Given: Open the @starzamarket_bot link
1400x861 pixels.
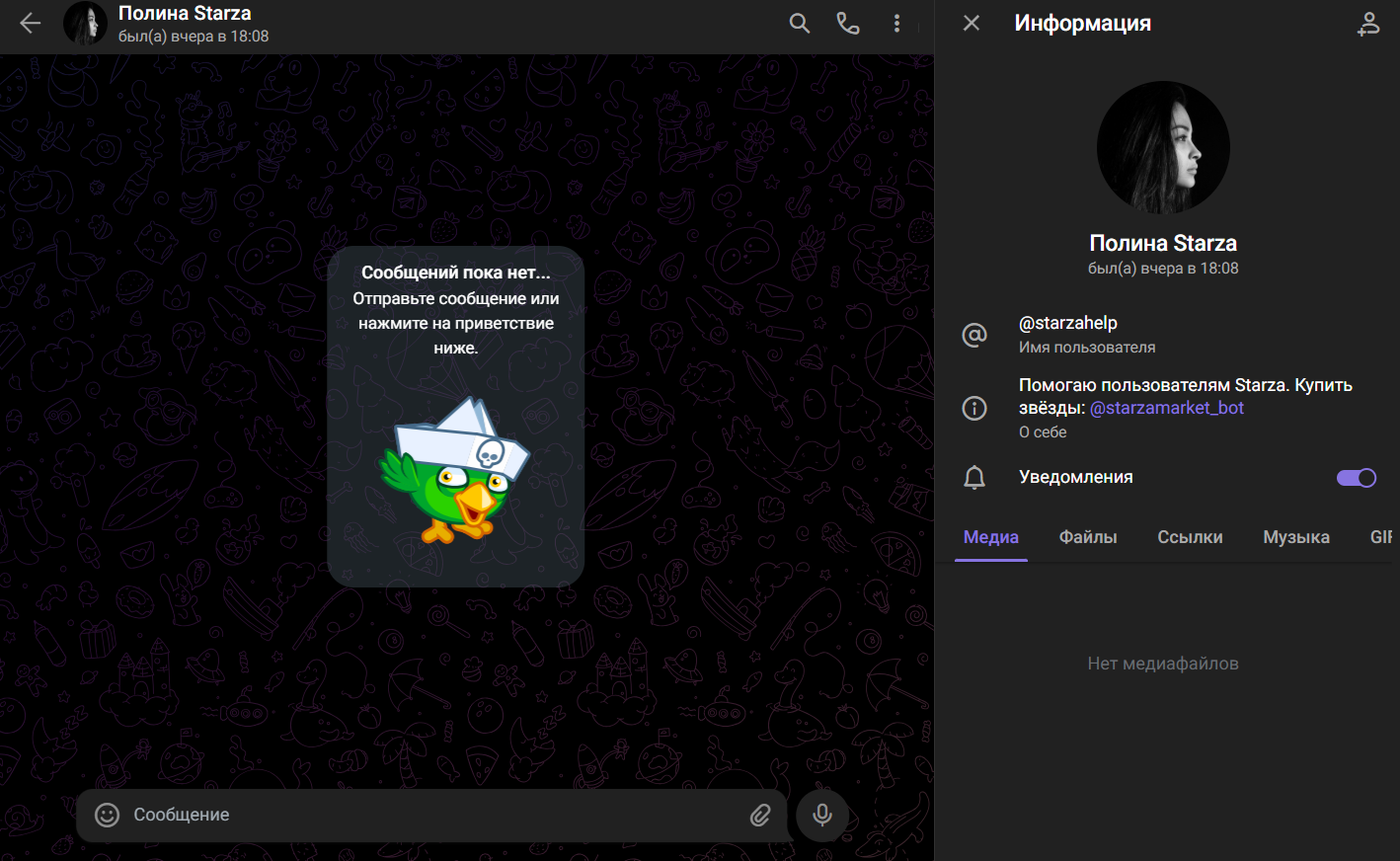Looking at the screenshot, I should pos(1166,408).
